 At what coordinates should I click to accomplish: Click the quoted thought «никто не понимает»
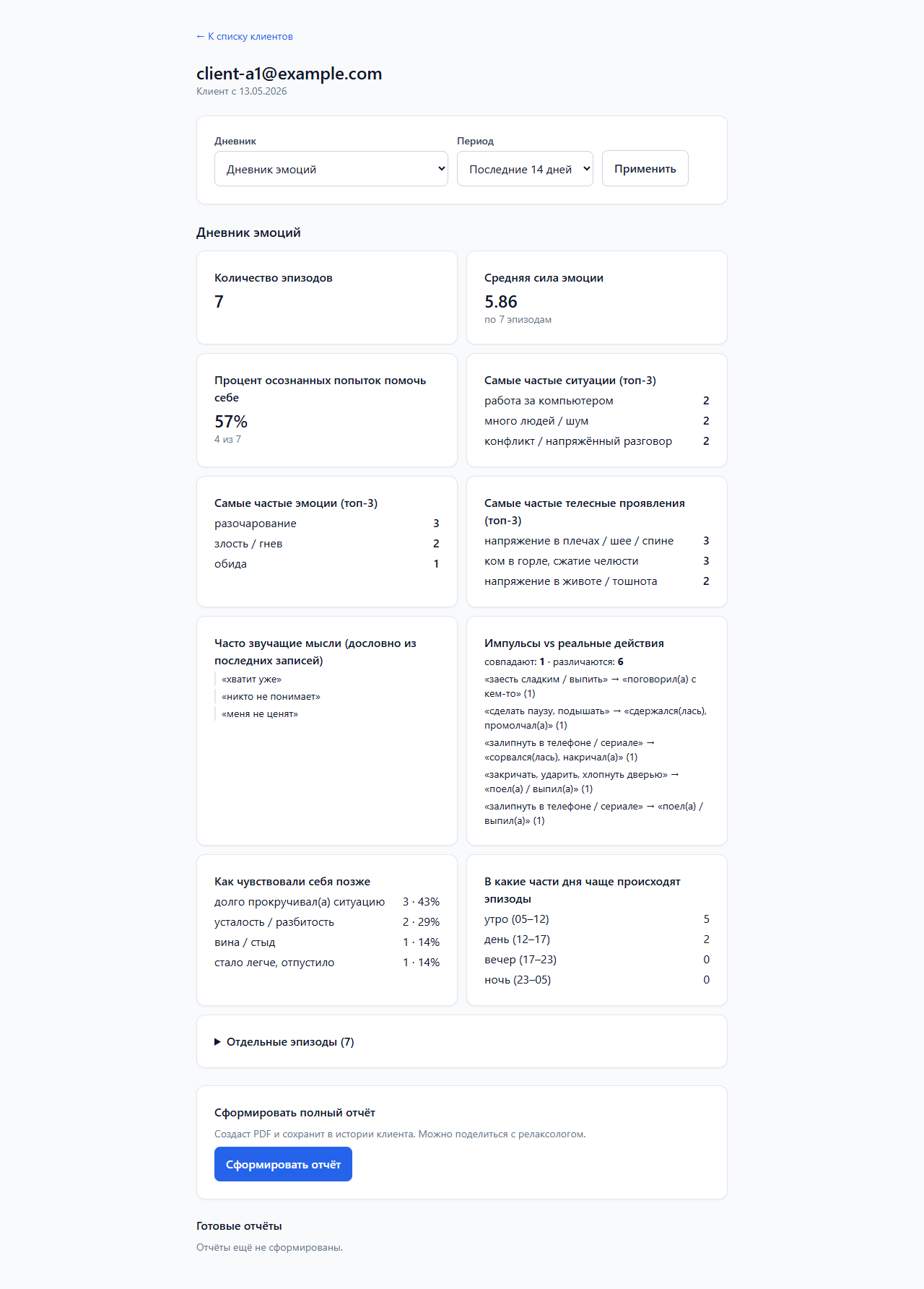pyautogui.click(x=271, y=697)
